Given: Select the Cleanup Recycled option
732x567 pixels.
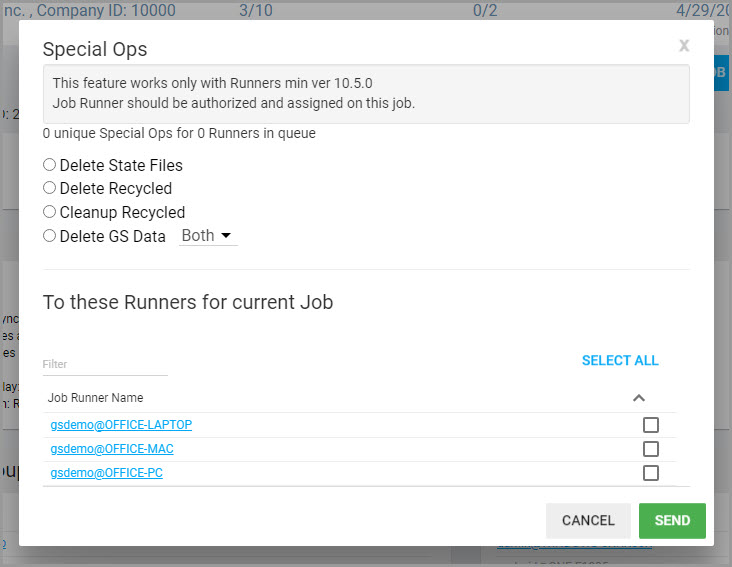Looking at the screenshot, I should (x=50, y=212).
